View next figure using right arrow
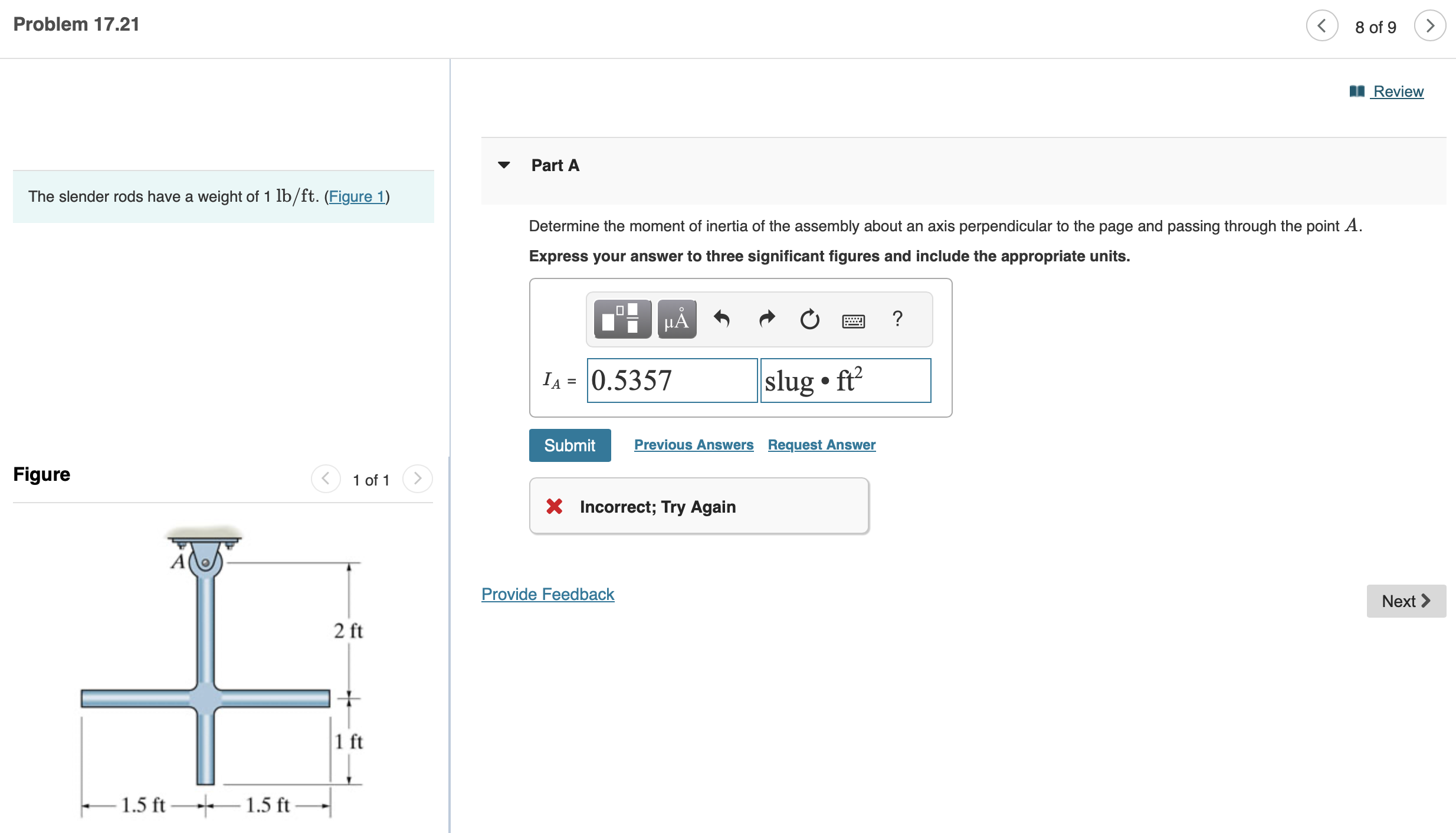This screenshot has height=833, width=1456. click(418, 479)
